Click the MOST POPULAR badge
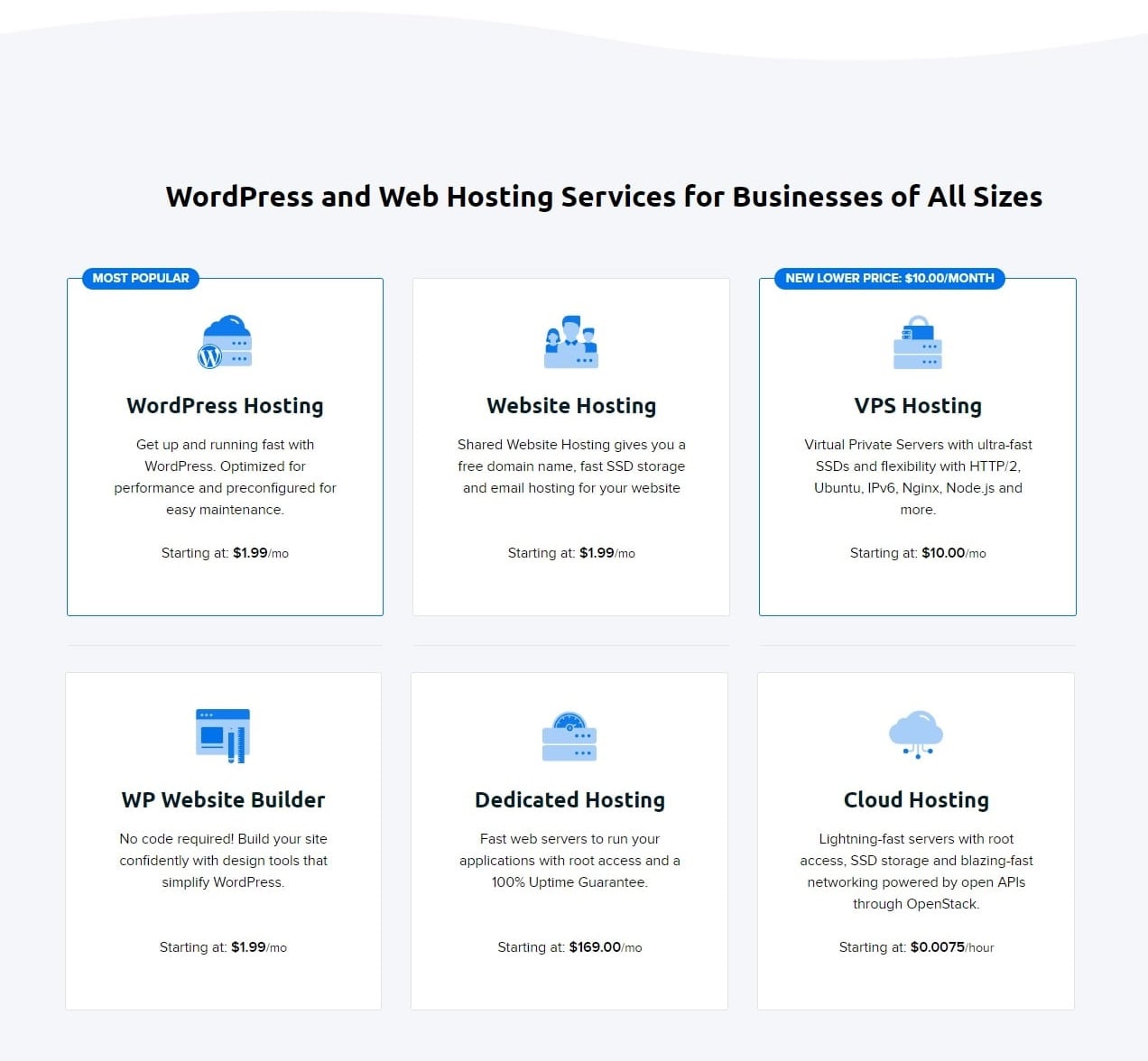Screen dimensions: 1148x1061 (x=139, y=278)
